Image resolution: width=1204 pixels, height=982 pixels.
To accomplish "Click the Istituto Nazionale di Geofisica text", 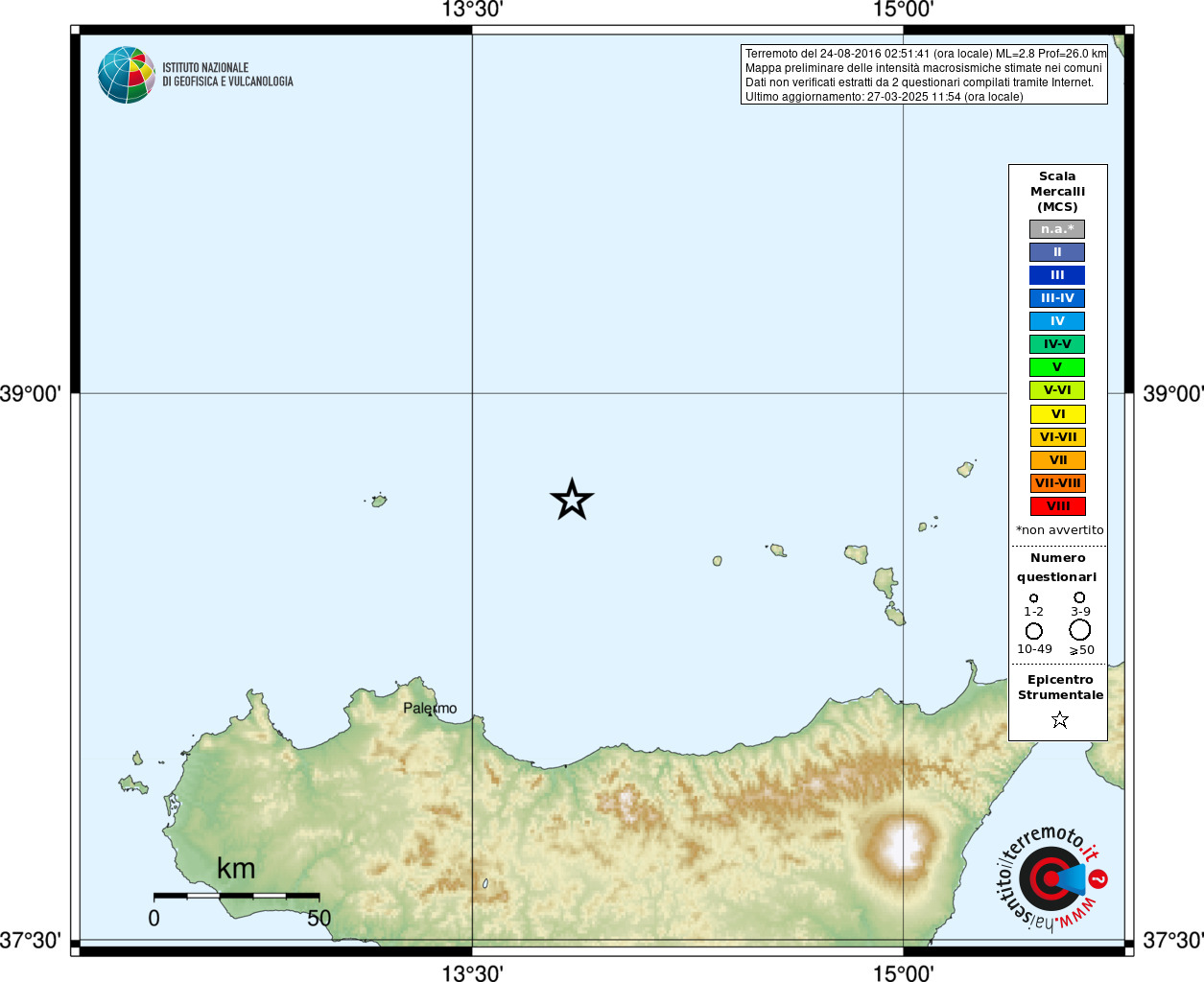I will point(227,75).
